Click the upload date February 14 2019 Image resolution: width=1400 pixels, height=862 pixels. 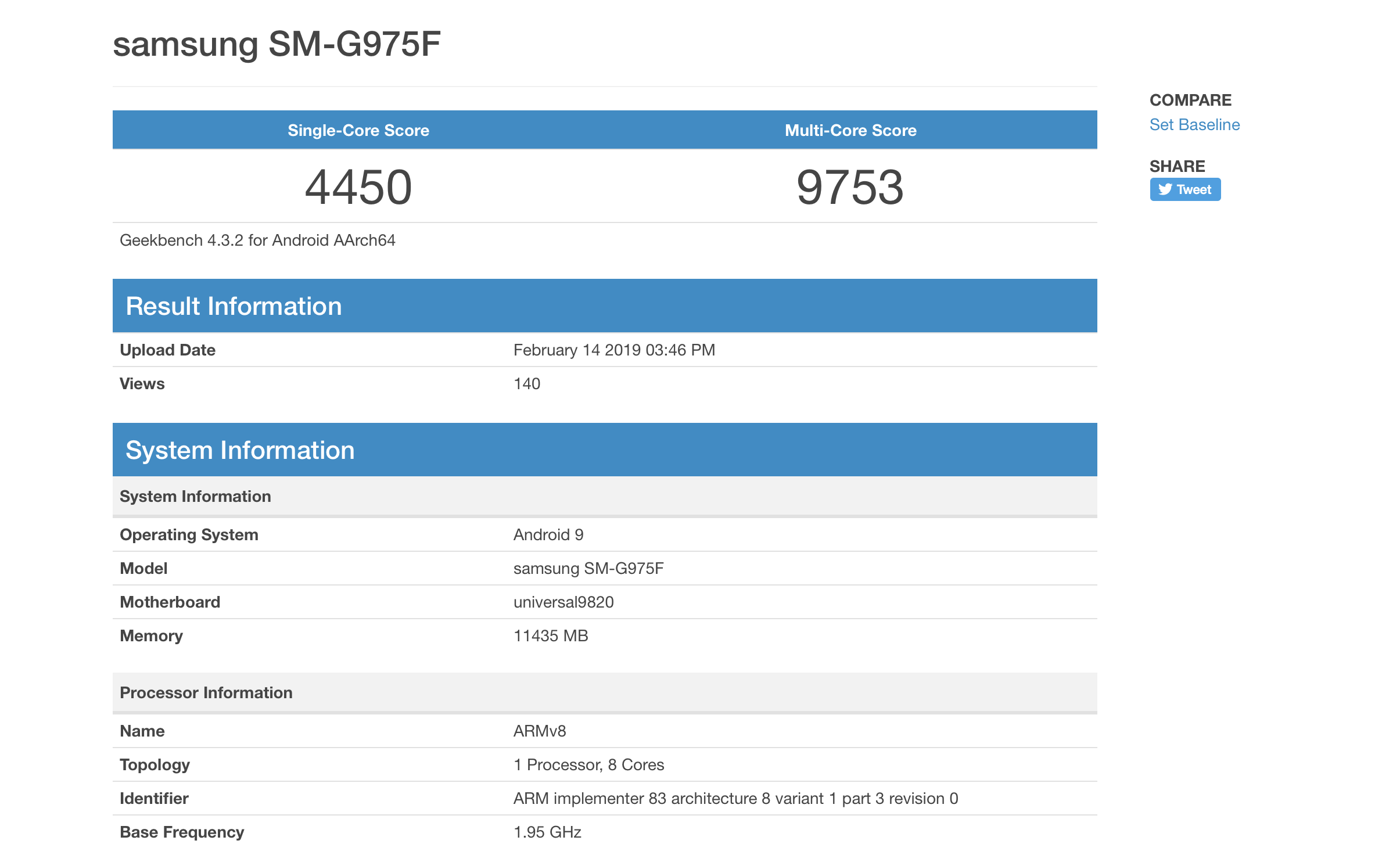click(614, 350)
